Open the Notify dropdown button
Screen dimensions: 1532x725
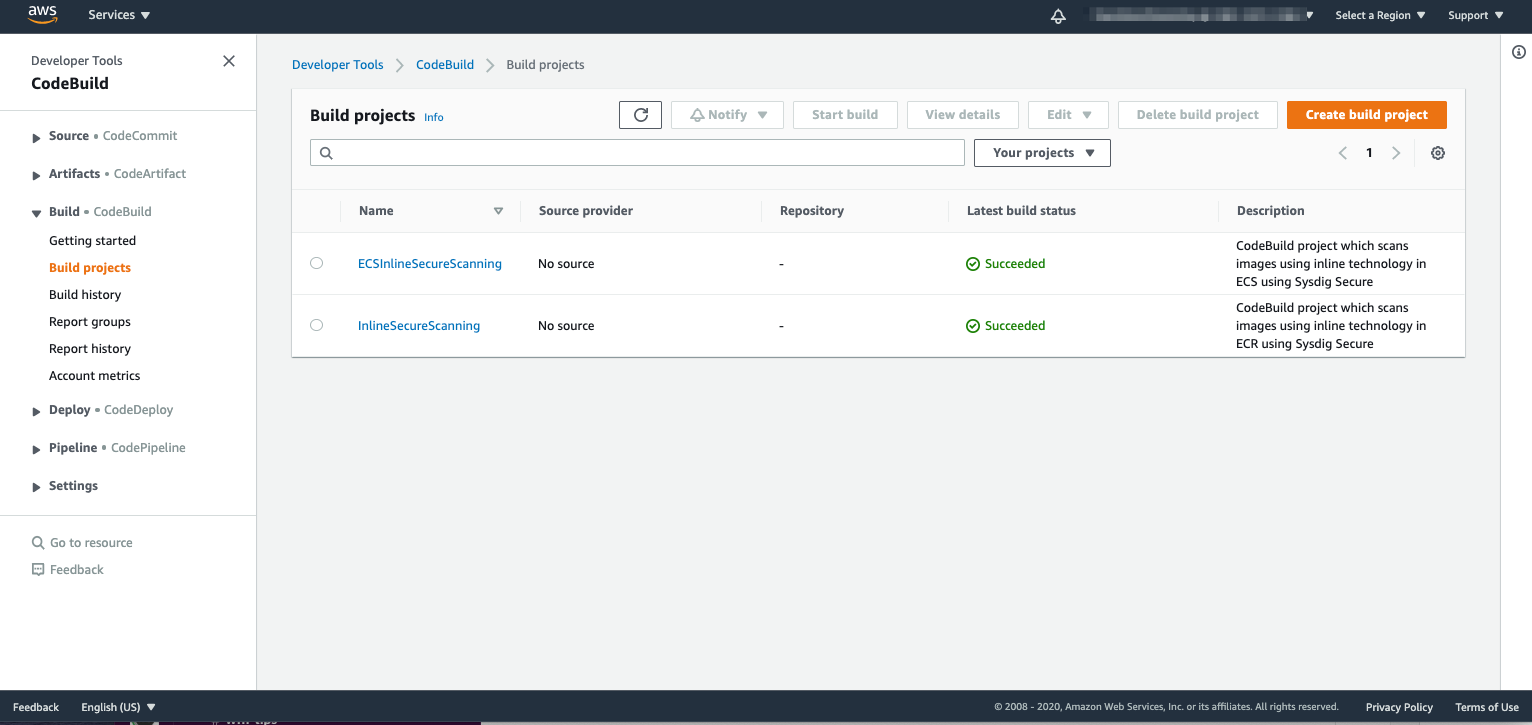(x=729, y=115)
